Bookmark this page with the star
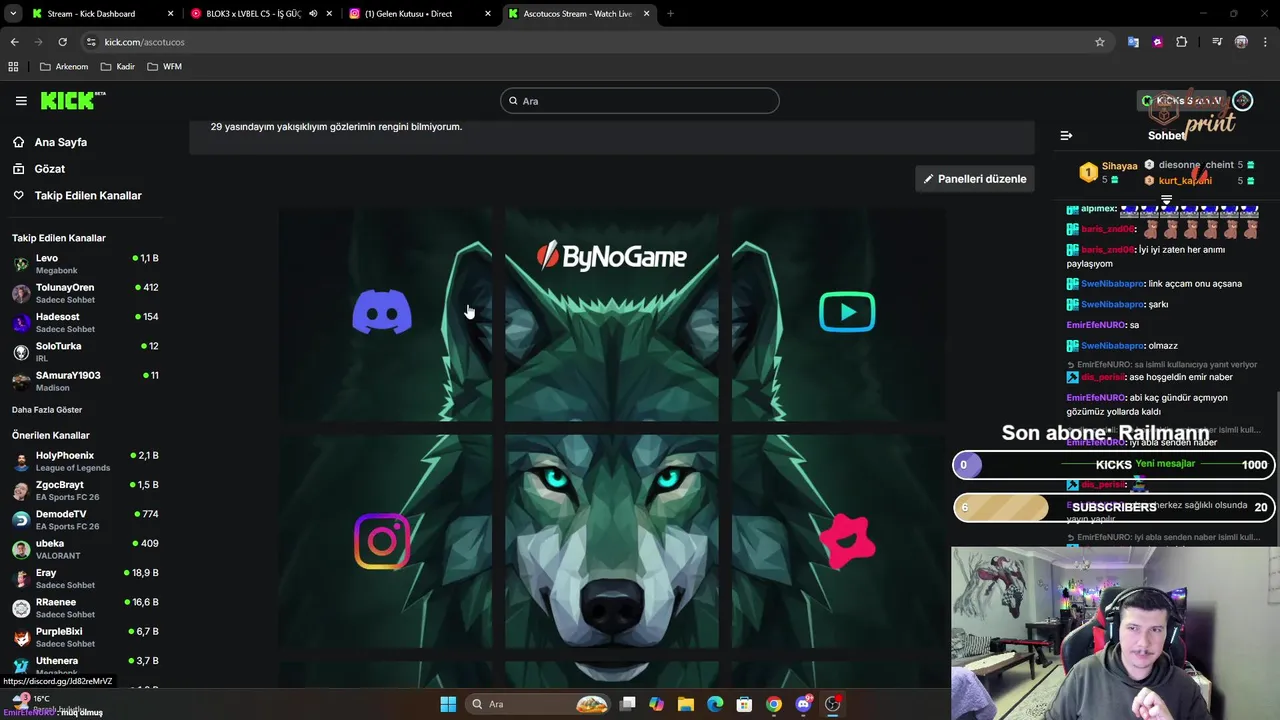Screen dimensions: 1280x720 1100,42
